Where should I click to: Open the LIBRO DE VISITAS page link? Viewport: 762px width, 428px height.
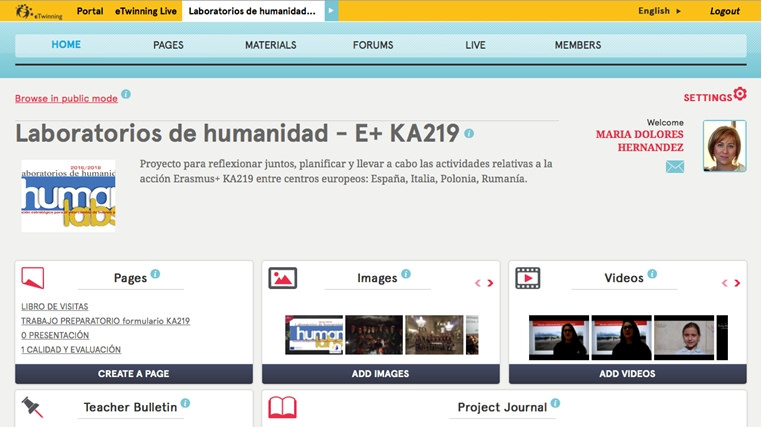coord(55,306)
